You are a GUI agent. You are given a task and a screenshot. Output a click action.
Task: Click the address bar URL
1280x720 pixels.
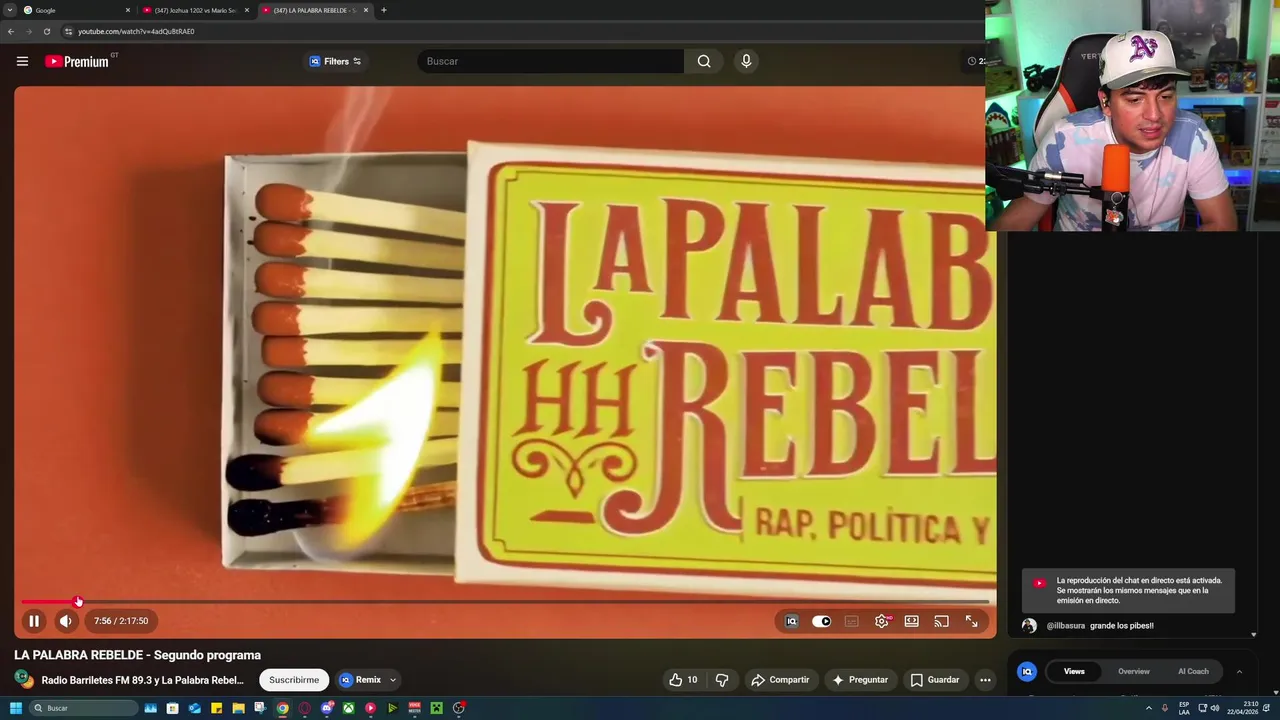pyautogui.click(x=136, y=31)
